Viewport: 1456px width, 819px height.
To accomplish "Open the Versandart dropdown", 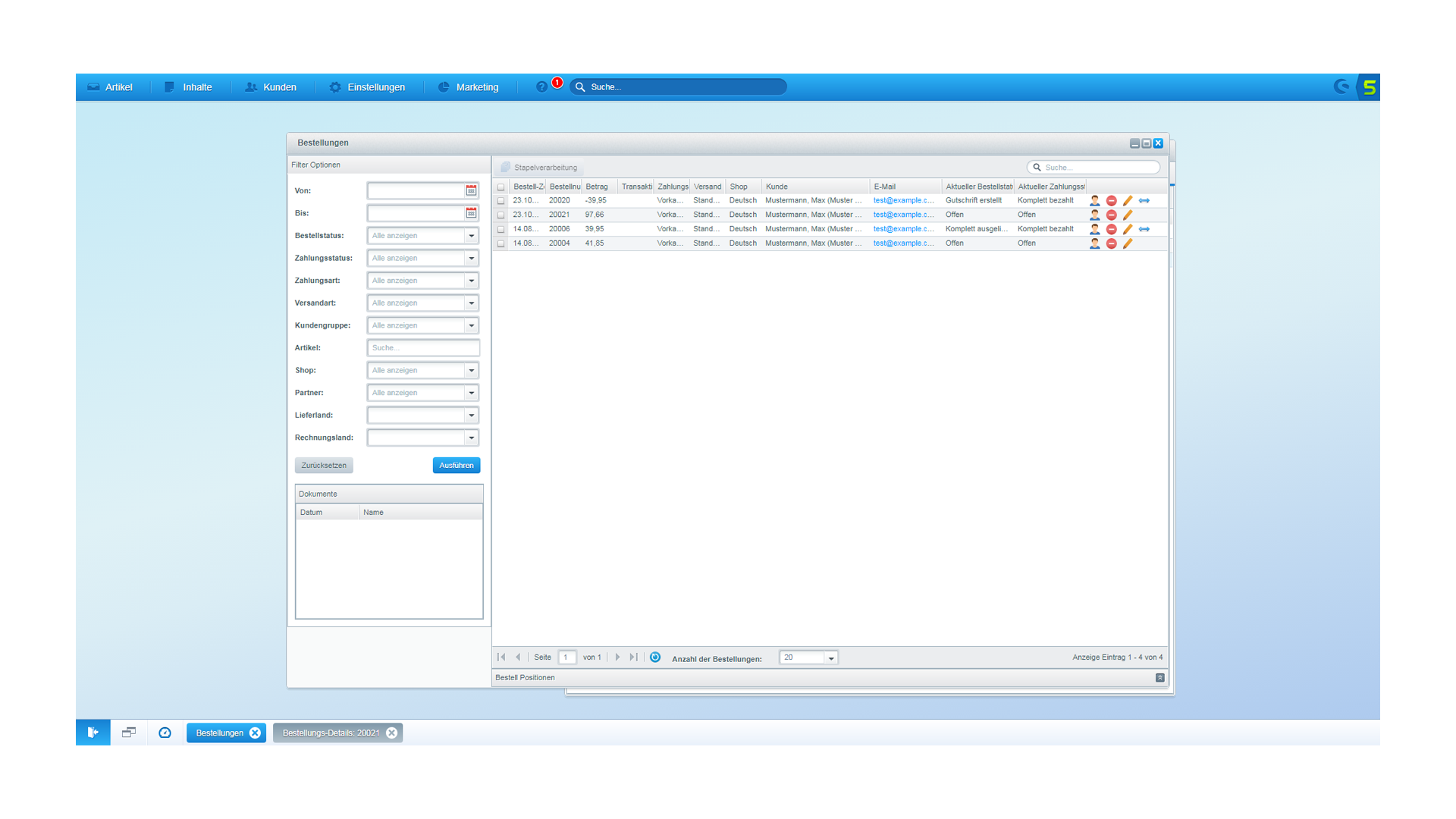I will (x=471, y=303).
